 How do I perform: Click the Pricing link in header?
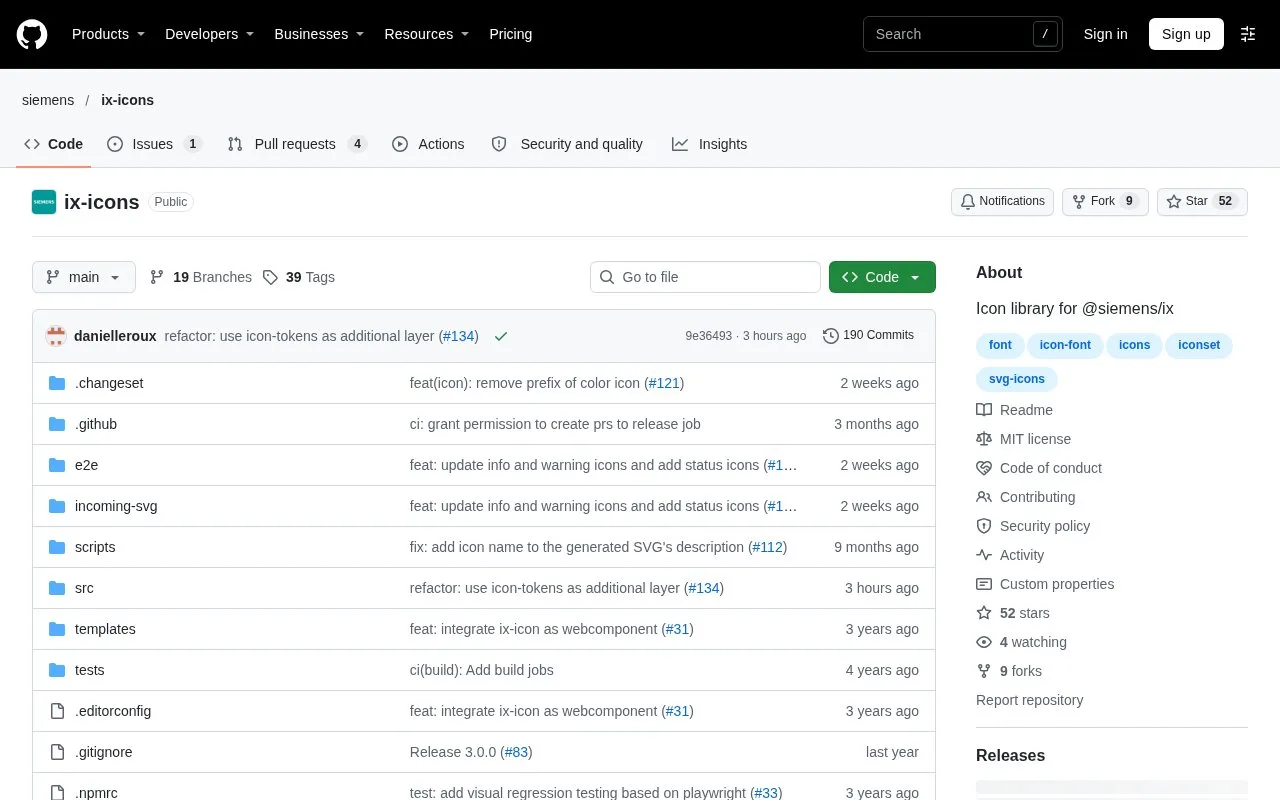510,34
